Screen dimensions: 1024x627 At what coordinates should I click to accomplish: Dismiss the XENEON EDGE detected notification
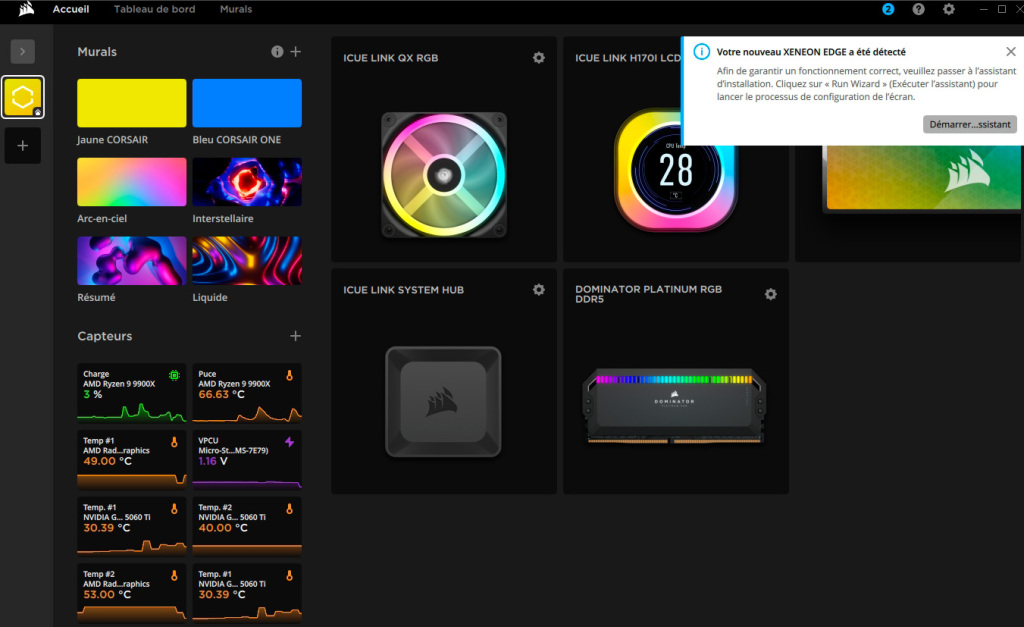pyautogui.click(x=1010, y=51)
